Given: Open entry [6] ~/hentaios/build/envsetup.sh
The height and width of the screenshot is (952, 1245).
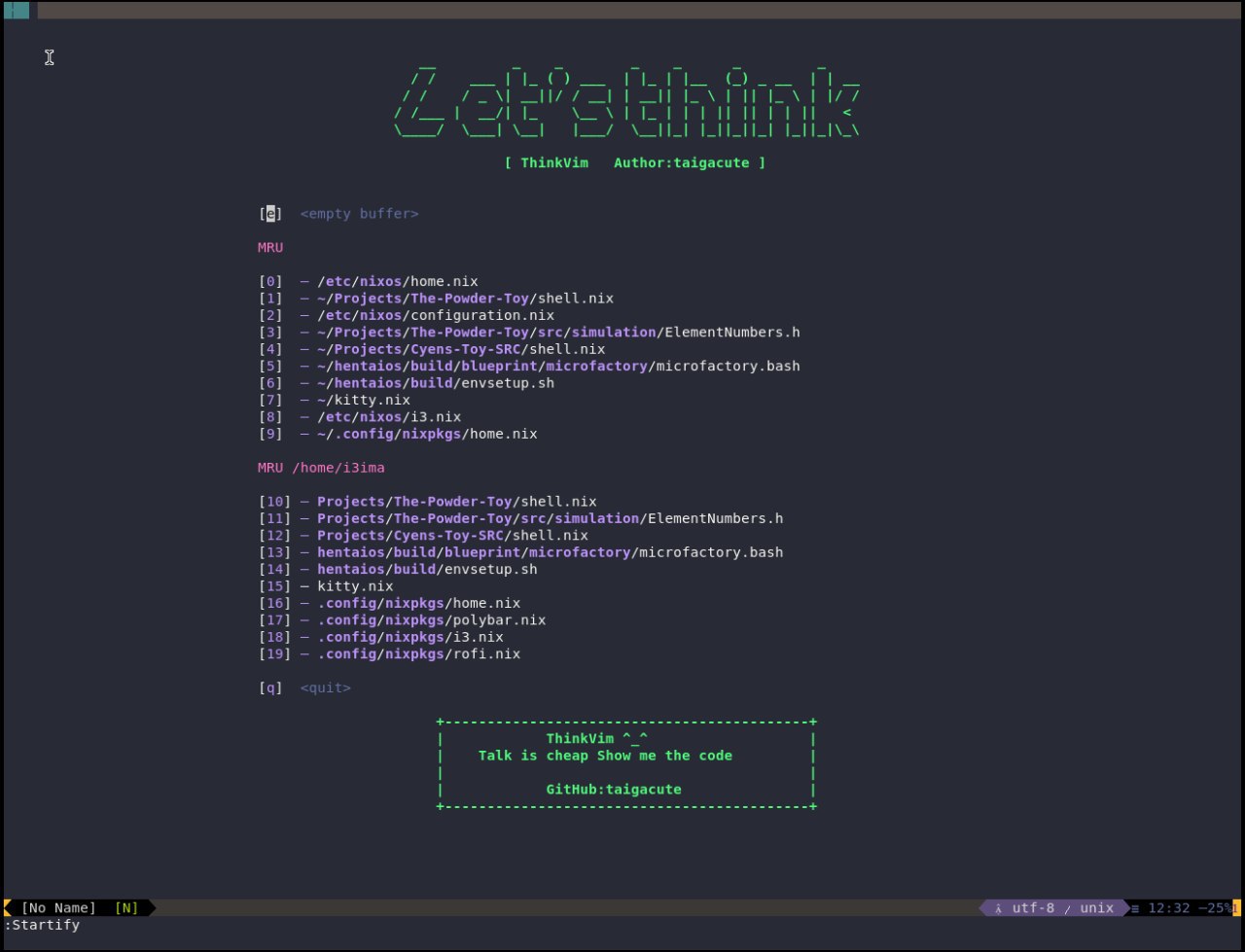Looking at the screenshot, I should [407, 383].
